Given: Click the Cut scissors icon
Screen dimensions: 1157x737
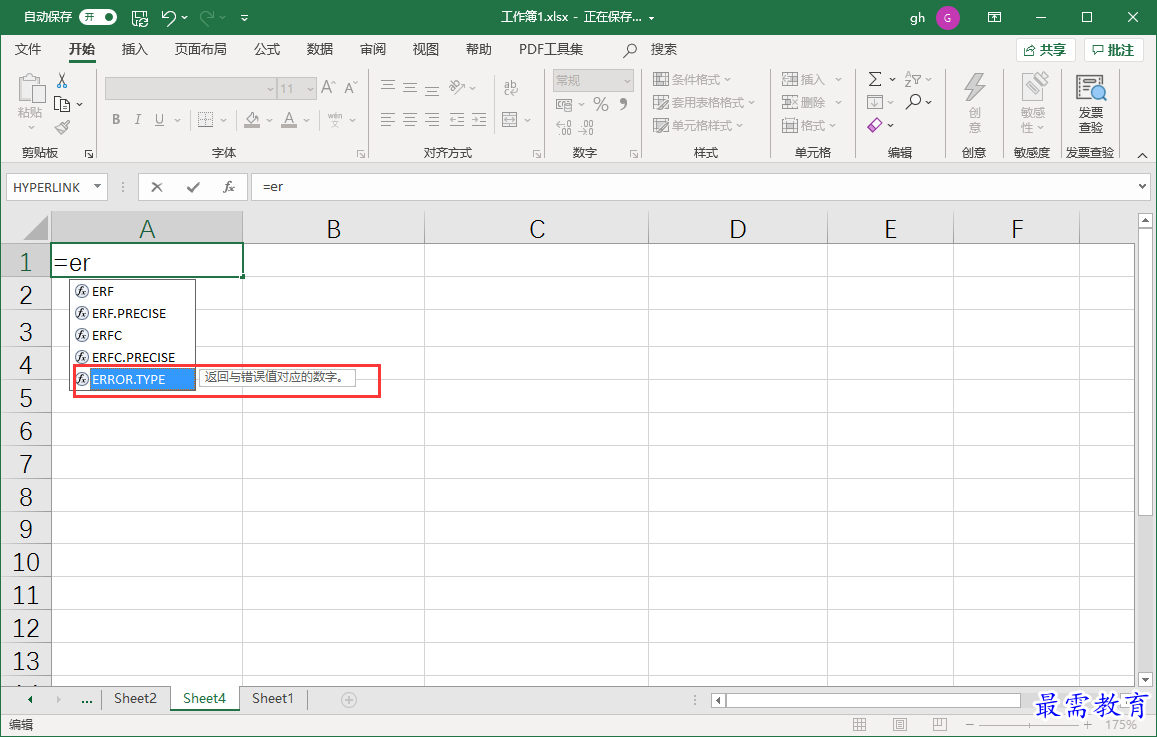Looking at the screenshot, I should pos(62,80).
